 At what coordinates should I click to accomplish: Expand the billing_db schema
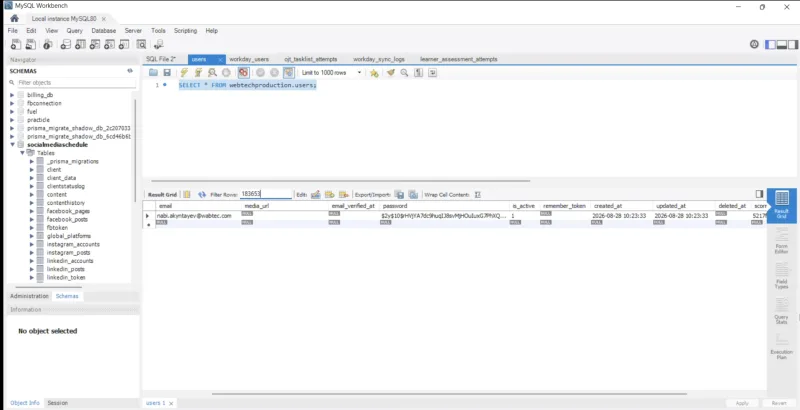pyautogui.click(x=12, y=95)
